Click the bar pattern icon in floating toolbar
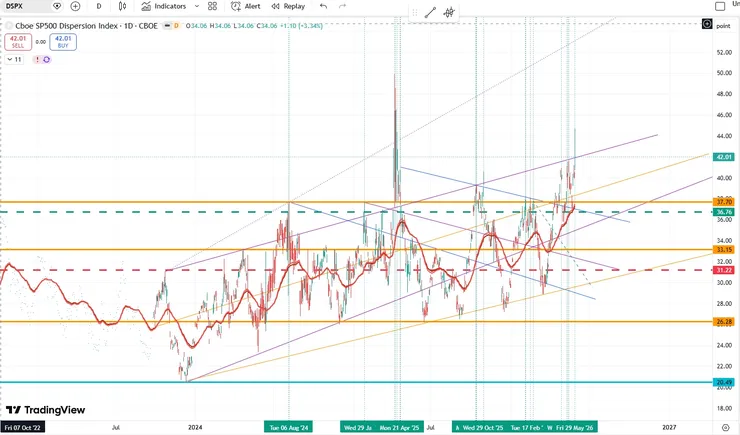The image size is (740, 435). (x=449, y=13)
